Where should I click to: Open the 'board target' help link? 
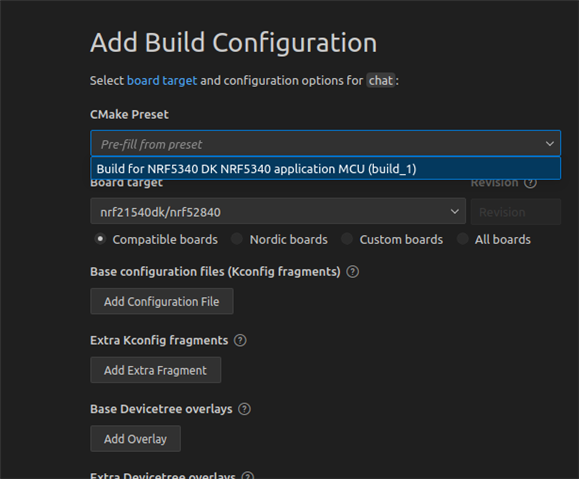(x=162, y=81)
